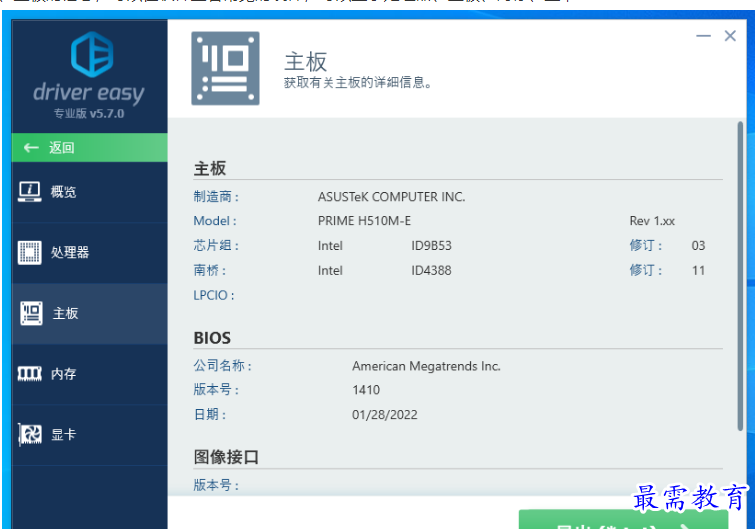Click American Megatrends Inc. text
Screen dimensions: 755x529
[x=426, y=366]
